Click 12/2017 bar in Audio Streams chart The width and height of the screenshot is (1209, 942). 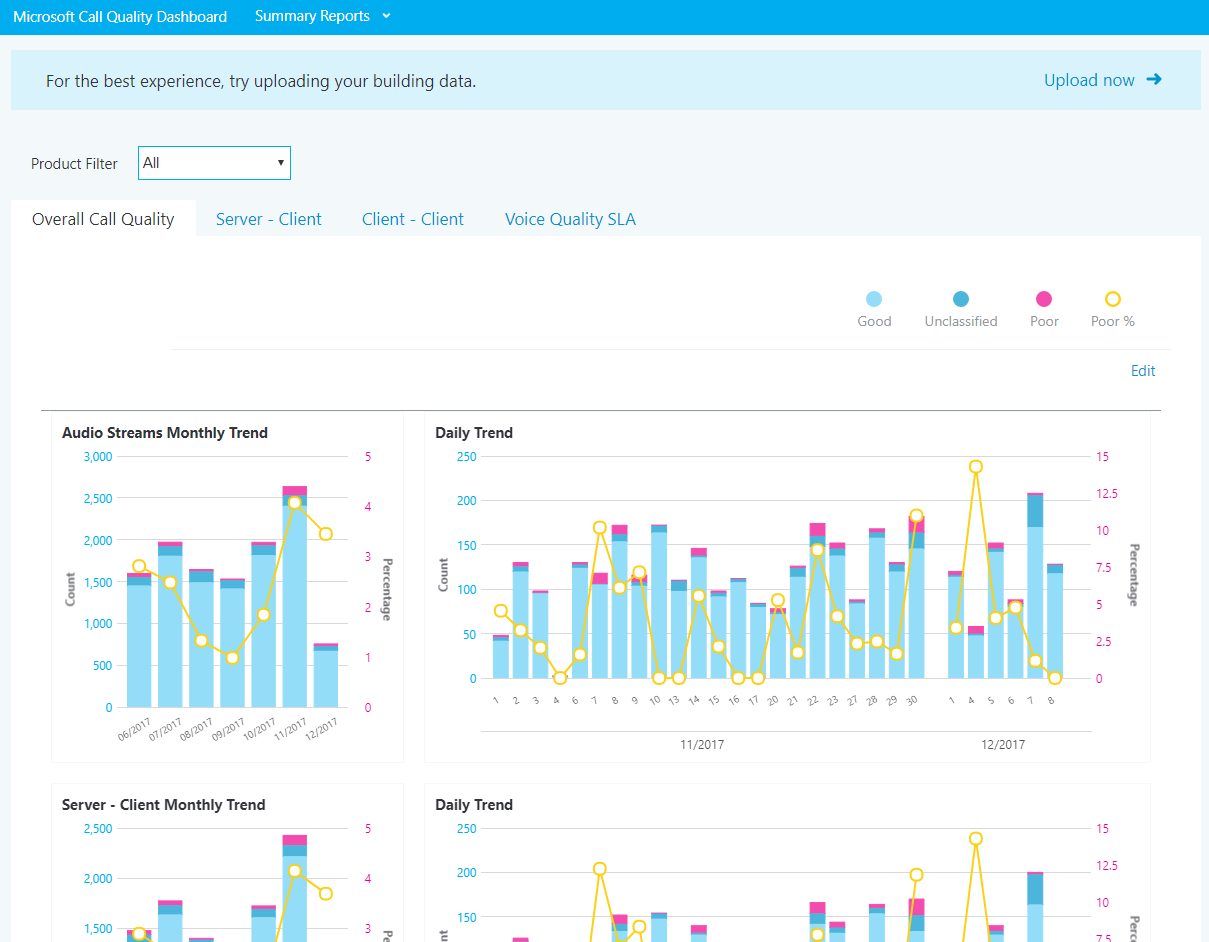tap(326, 676)
